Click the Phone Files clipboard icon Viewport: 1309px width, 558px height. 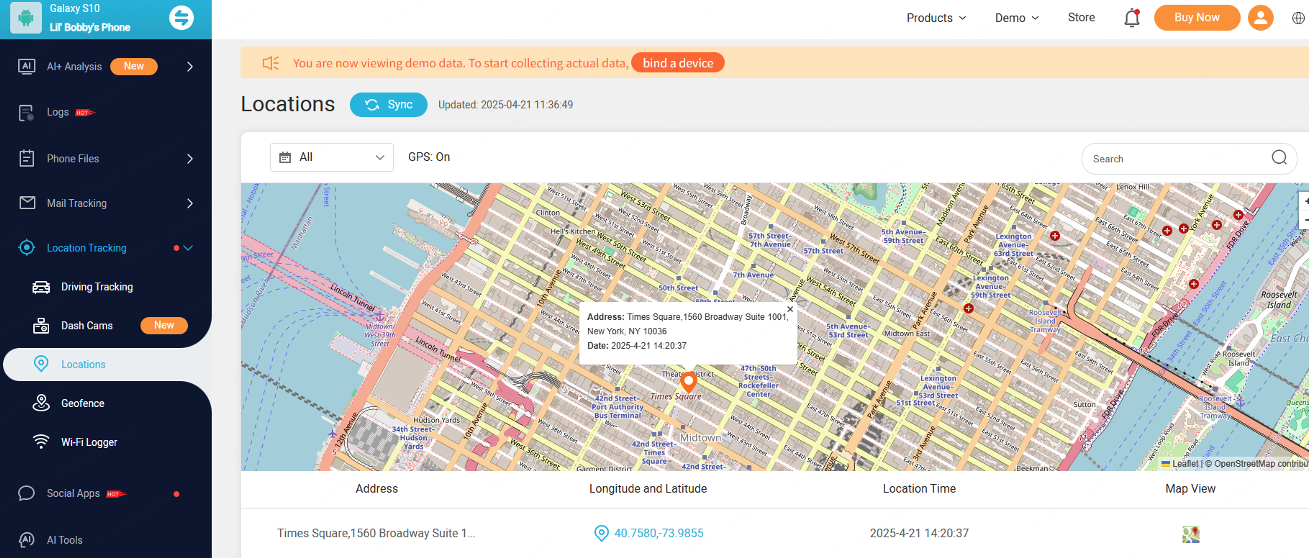tap(27, 158)
